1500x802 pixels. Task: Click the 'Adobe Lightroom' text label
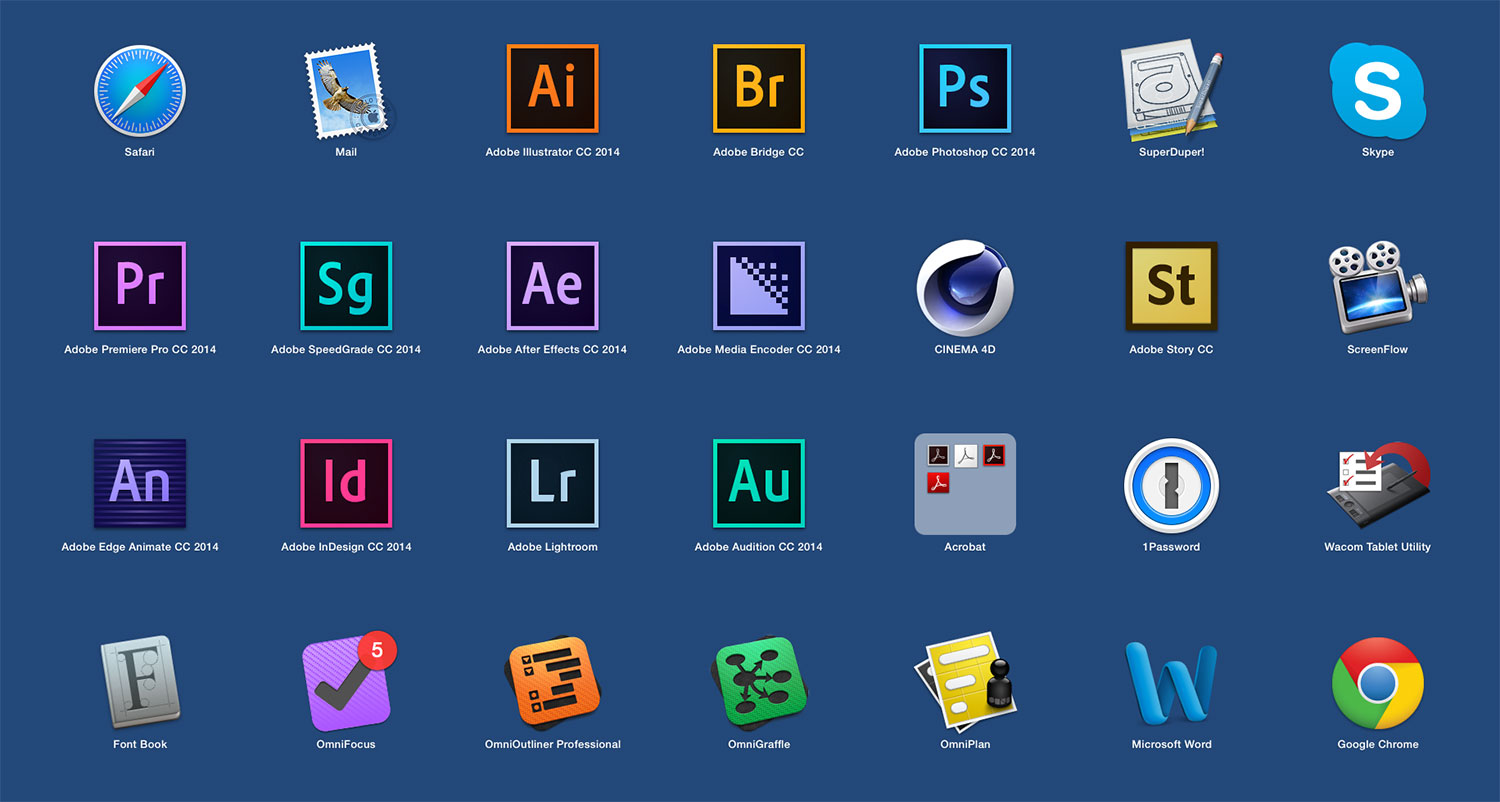[552, 547]
